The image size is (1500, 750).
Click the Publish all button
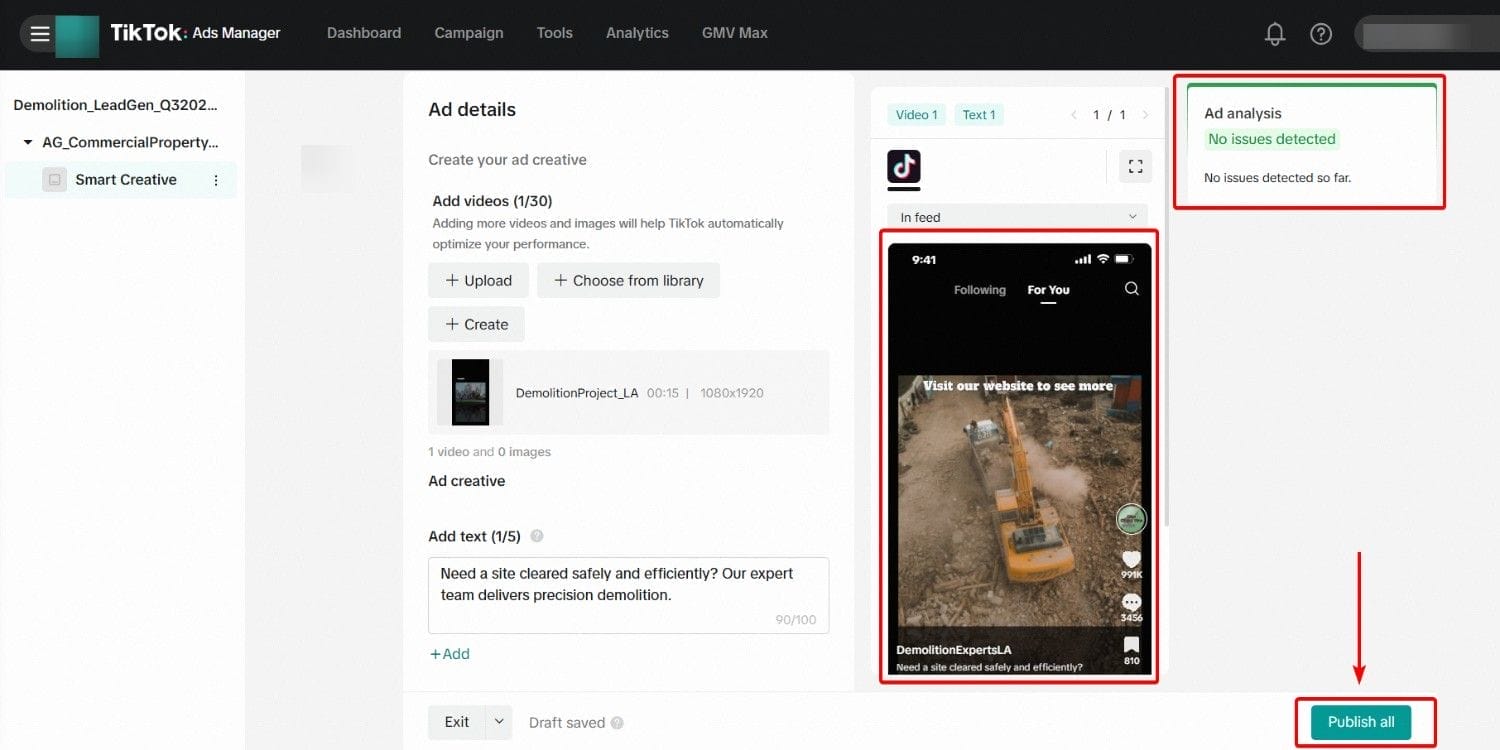1361,722
